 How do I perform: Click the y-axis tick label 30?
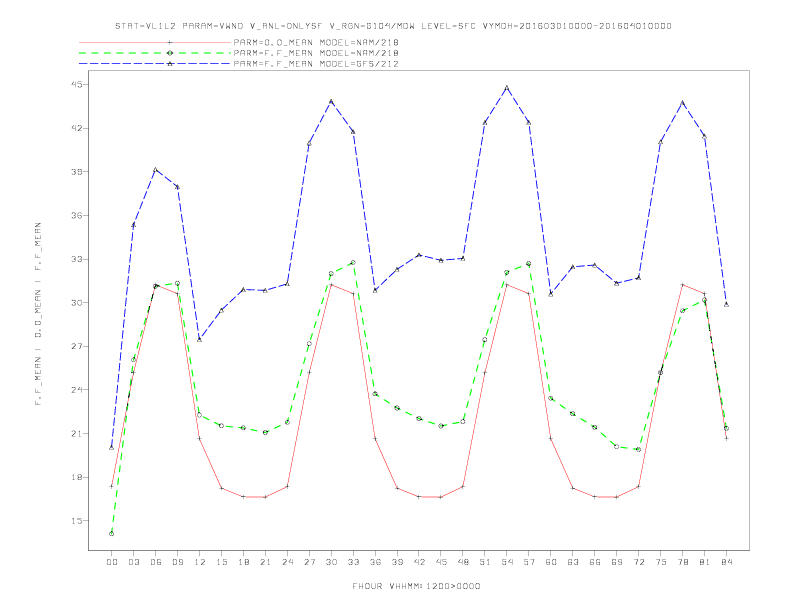[x=75, y=302]
